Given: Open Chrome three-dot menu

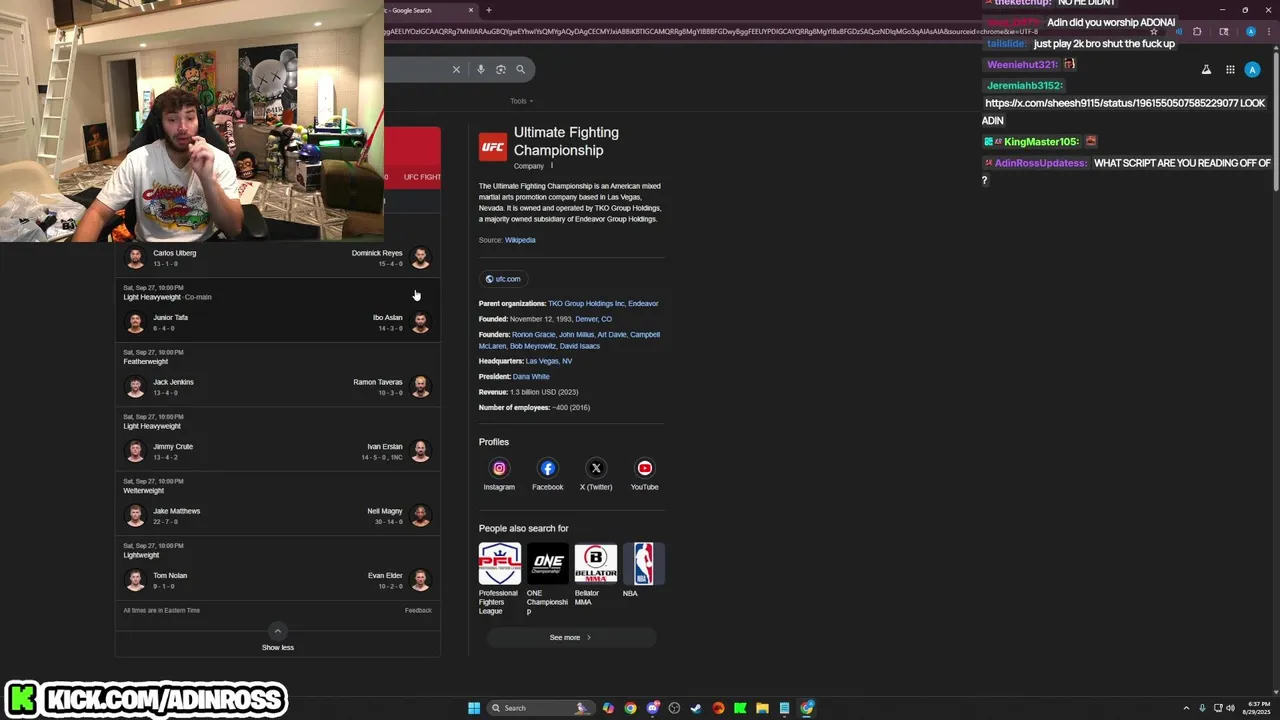Looking at the screenshot, I should click(1268, 32).
